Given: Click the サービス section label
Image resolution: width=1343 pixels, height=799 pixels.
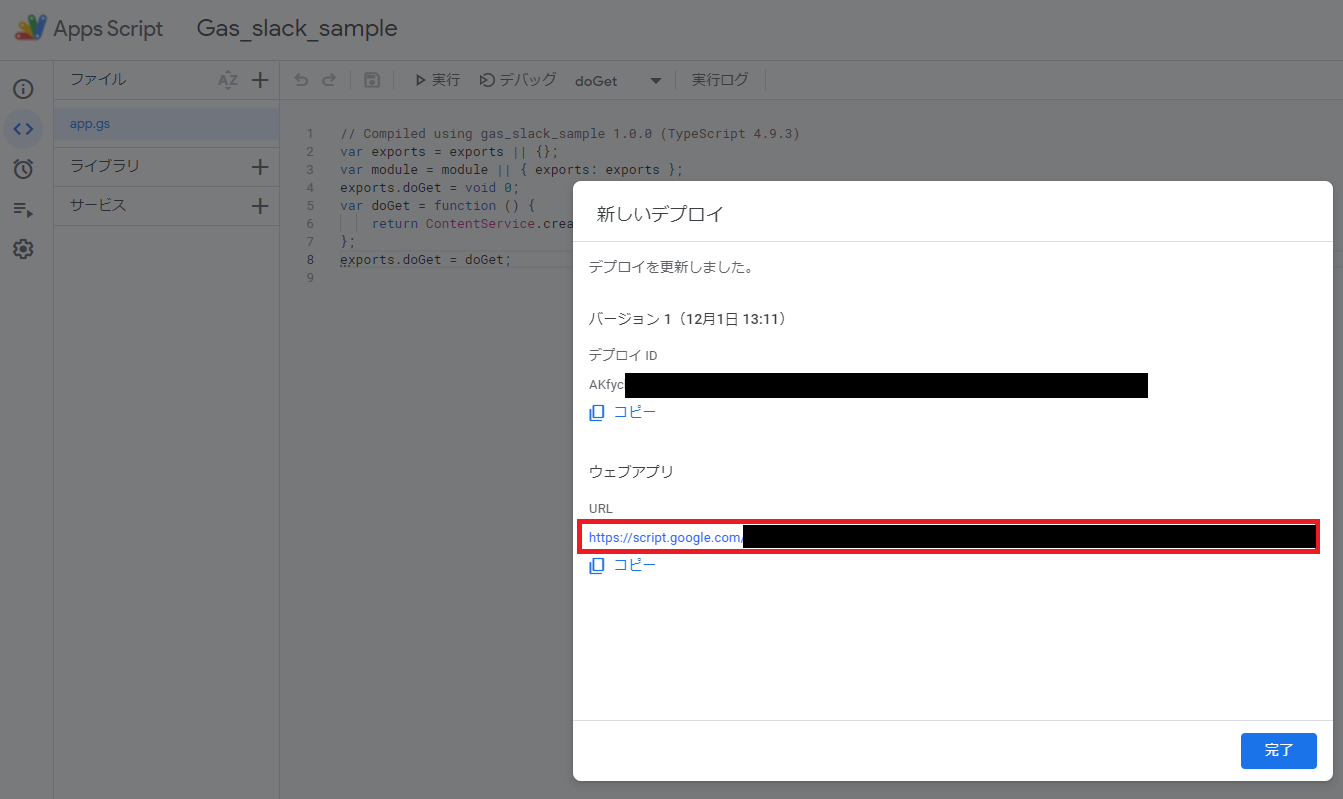Looking at the screenshot, I should [x=98, y=205].
